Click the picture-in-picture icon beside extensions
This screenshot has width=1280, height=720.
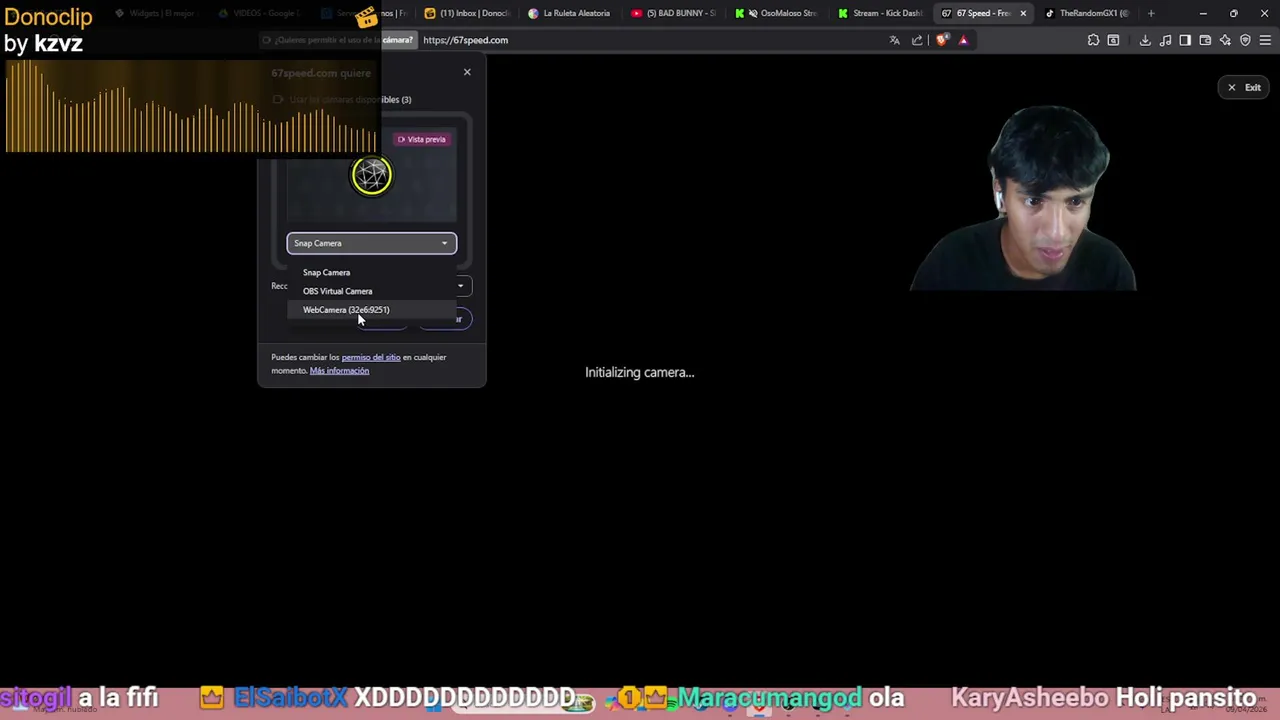pyautogui.click(x=1113, y=40)
